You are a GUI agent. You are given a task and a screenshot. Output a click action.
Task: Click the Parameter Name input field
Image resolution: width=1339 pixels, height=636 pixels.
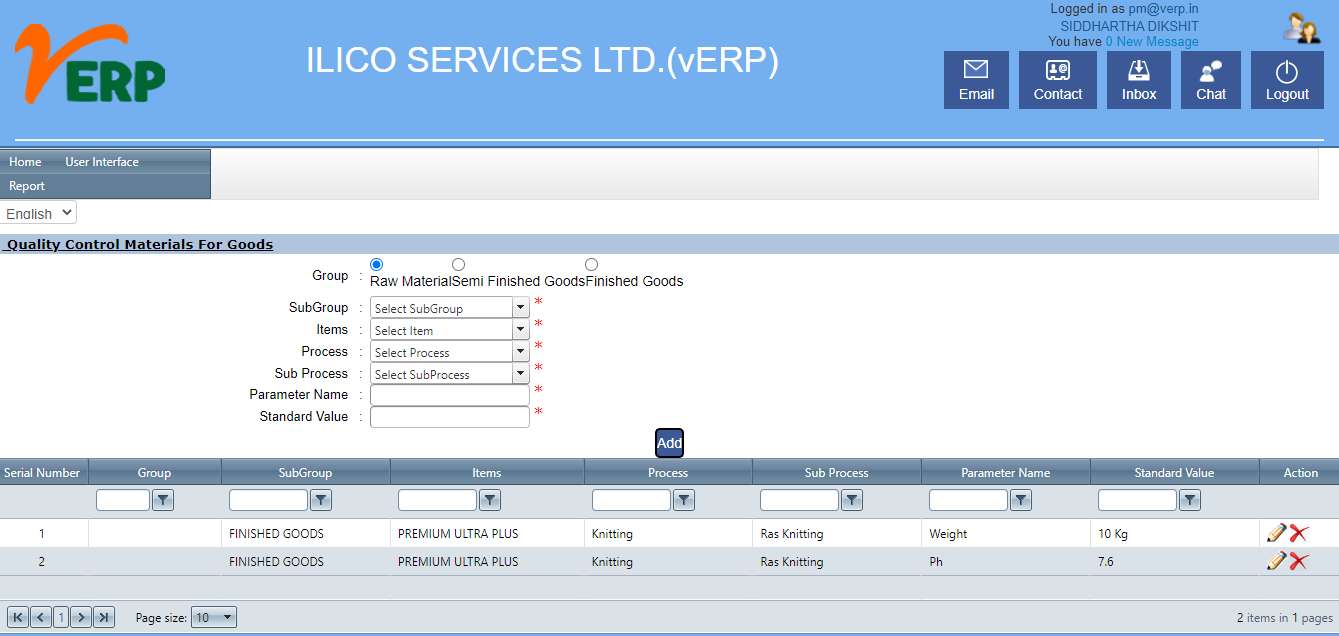(x=449, y=395)
